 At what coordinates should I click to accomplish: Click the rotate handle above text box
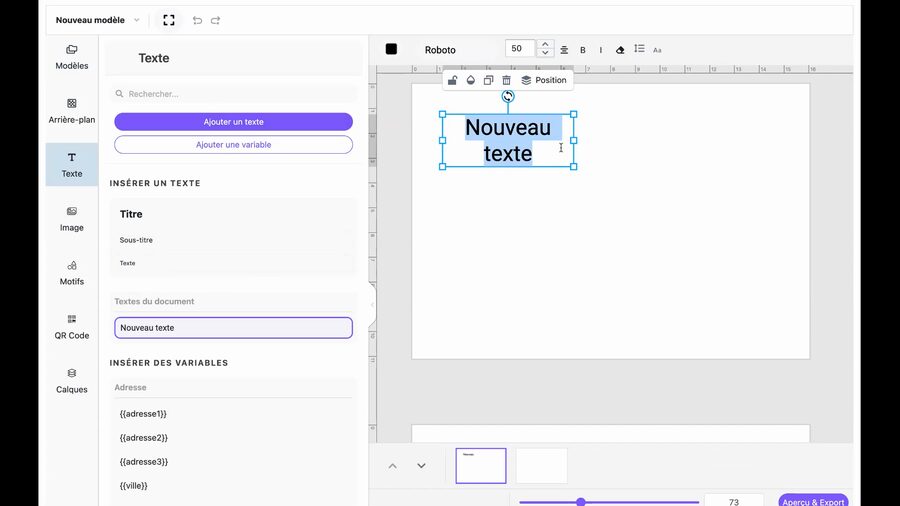tap(508, 96)
